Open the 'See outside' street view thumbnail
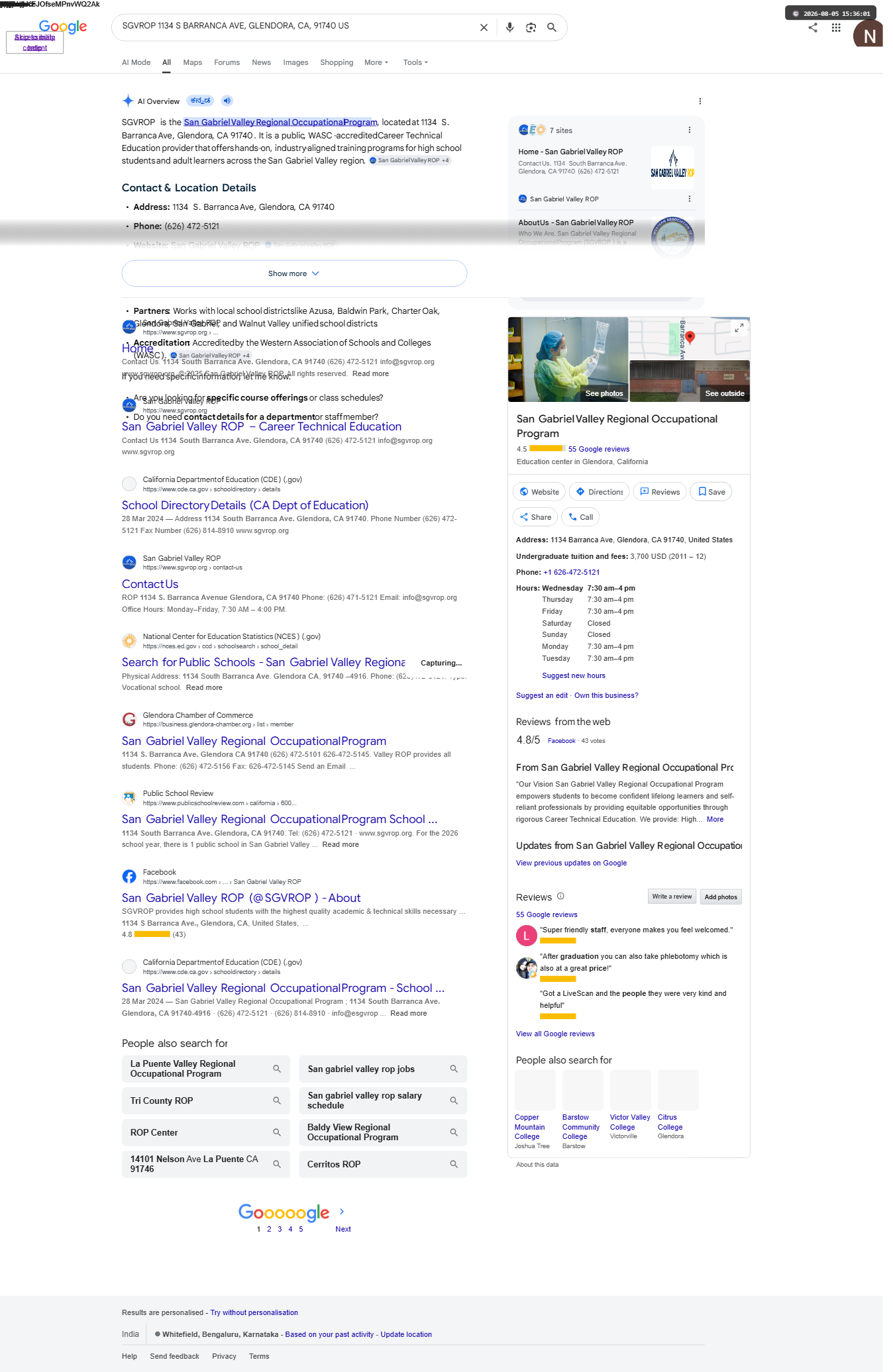 click(x=690, y=381)
